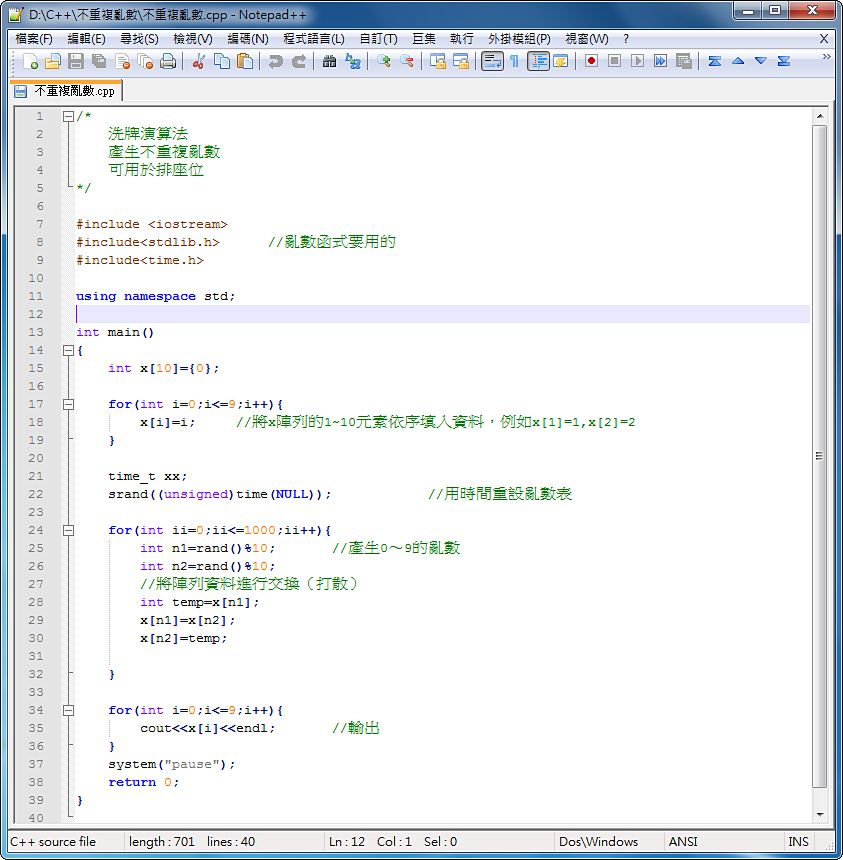Click the Save All icon
The height and width of the screenshot is (860, 843).
(x=99, y=61)
